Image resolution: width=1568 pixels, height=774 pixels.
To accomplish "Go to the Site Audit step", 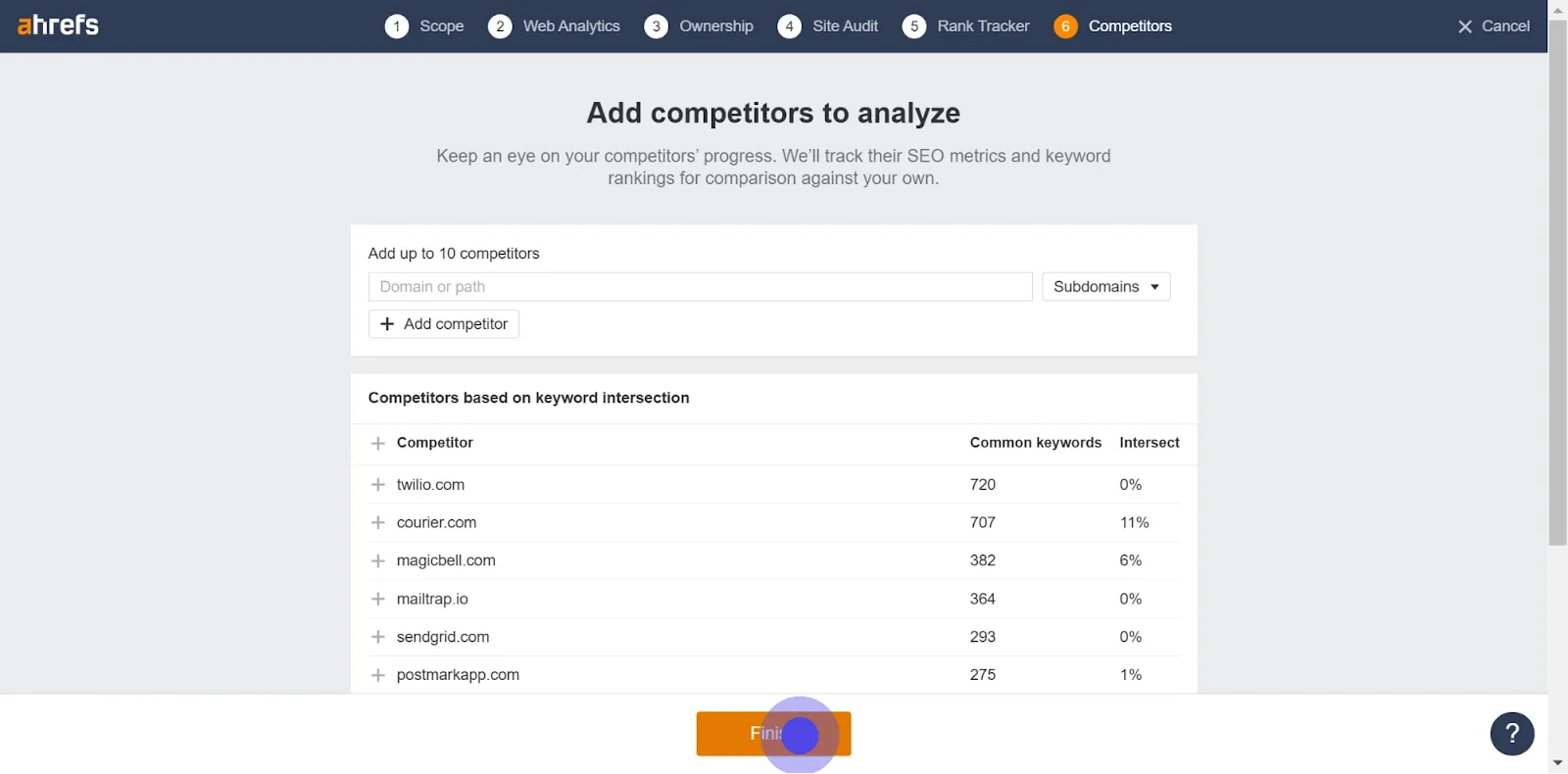I will click(x=845, y=26).
